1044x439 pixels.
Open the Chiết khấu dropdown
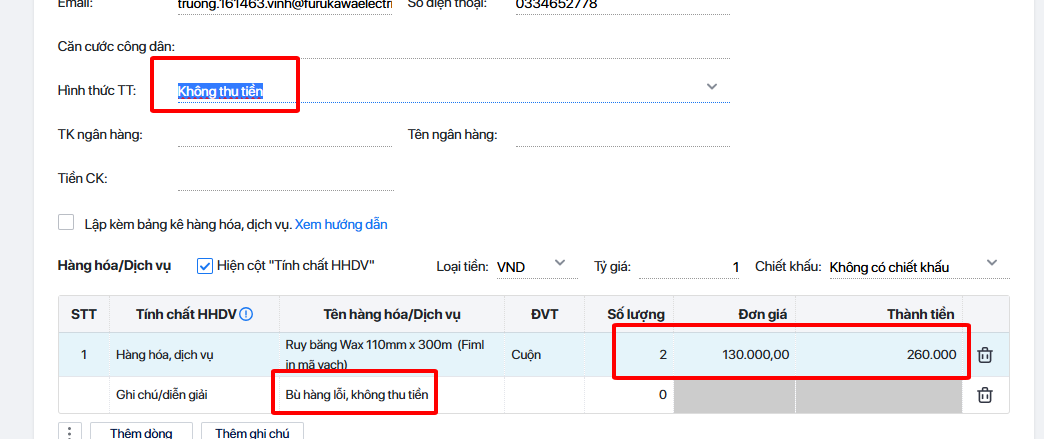coord(991,263)
